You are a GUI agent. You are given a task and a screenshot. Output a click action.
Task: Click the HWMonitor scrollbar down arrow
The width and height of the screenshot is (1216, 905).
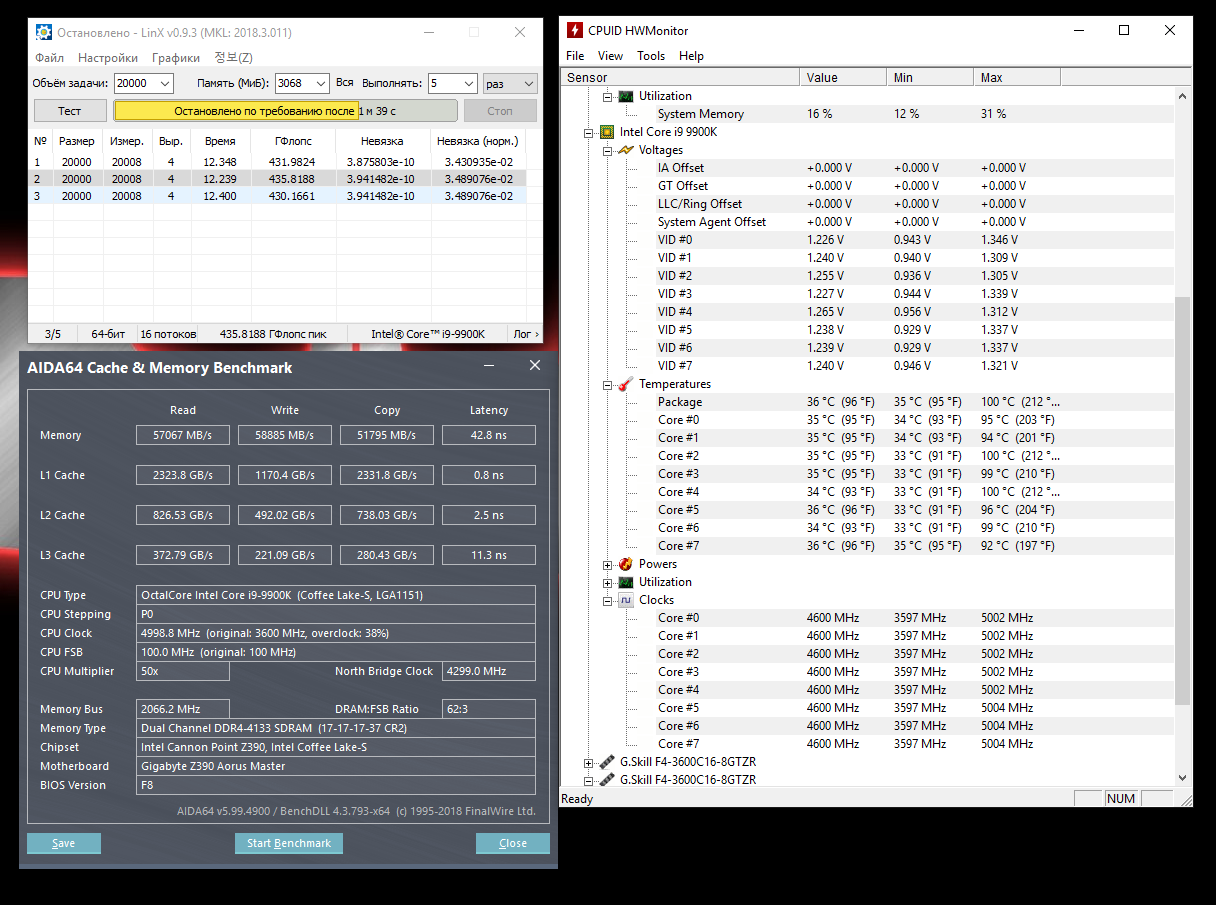click(1183, 777)
